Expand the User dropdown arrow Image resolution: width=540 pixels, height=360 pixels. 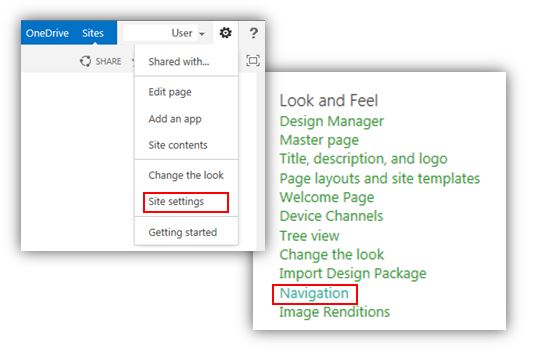coord(202,34)
